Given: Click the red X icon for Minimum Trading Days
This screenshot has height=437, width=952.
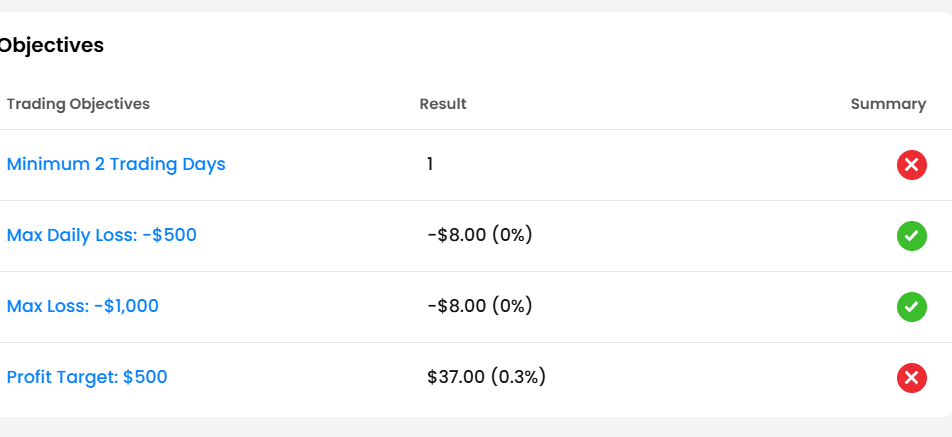Looking at the screenshot, I should [911, 164].
